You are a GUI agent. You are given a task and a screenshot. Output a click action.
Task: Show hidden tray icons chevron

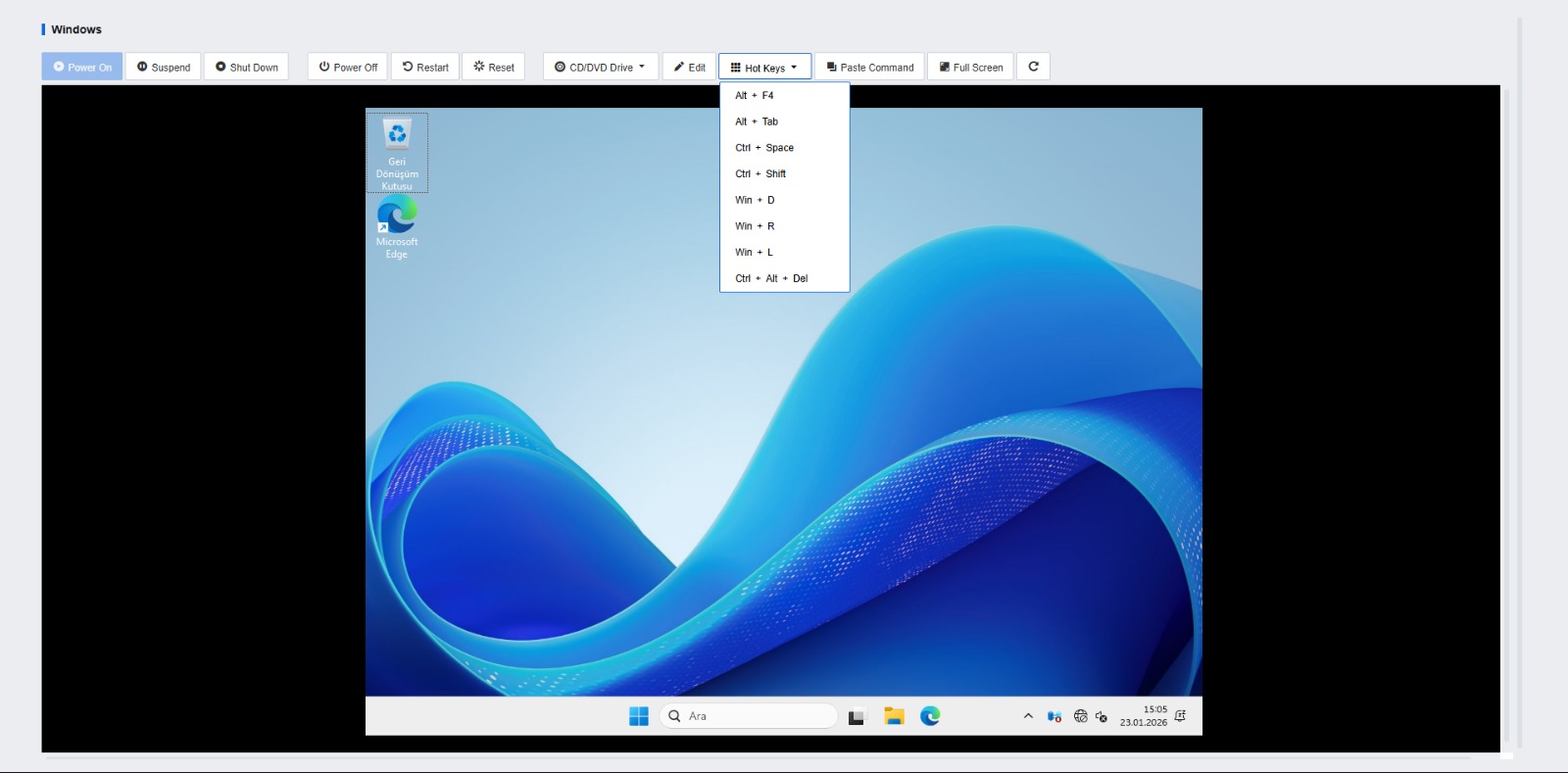(x=1028, y=716)
